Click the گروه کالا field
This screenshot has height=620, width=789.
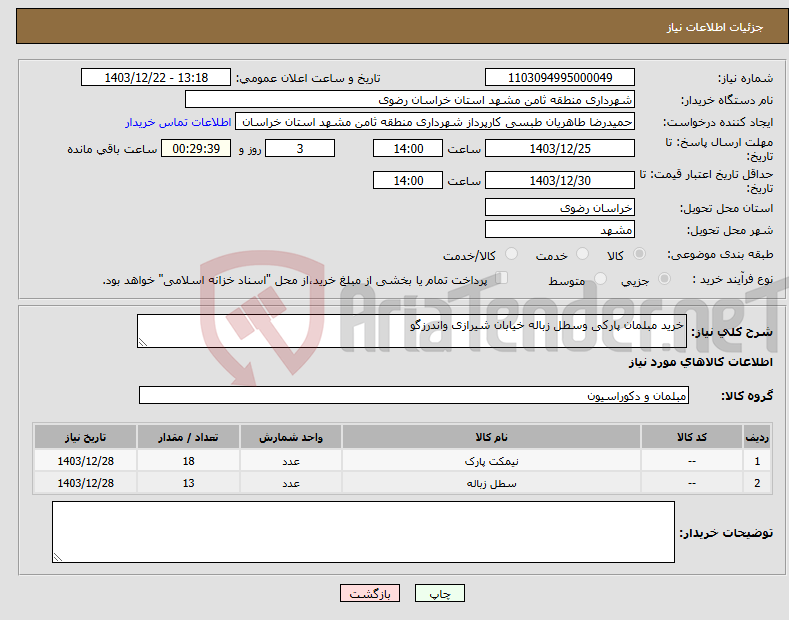(414, 396)
